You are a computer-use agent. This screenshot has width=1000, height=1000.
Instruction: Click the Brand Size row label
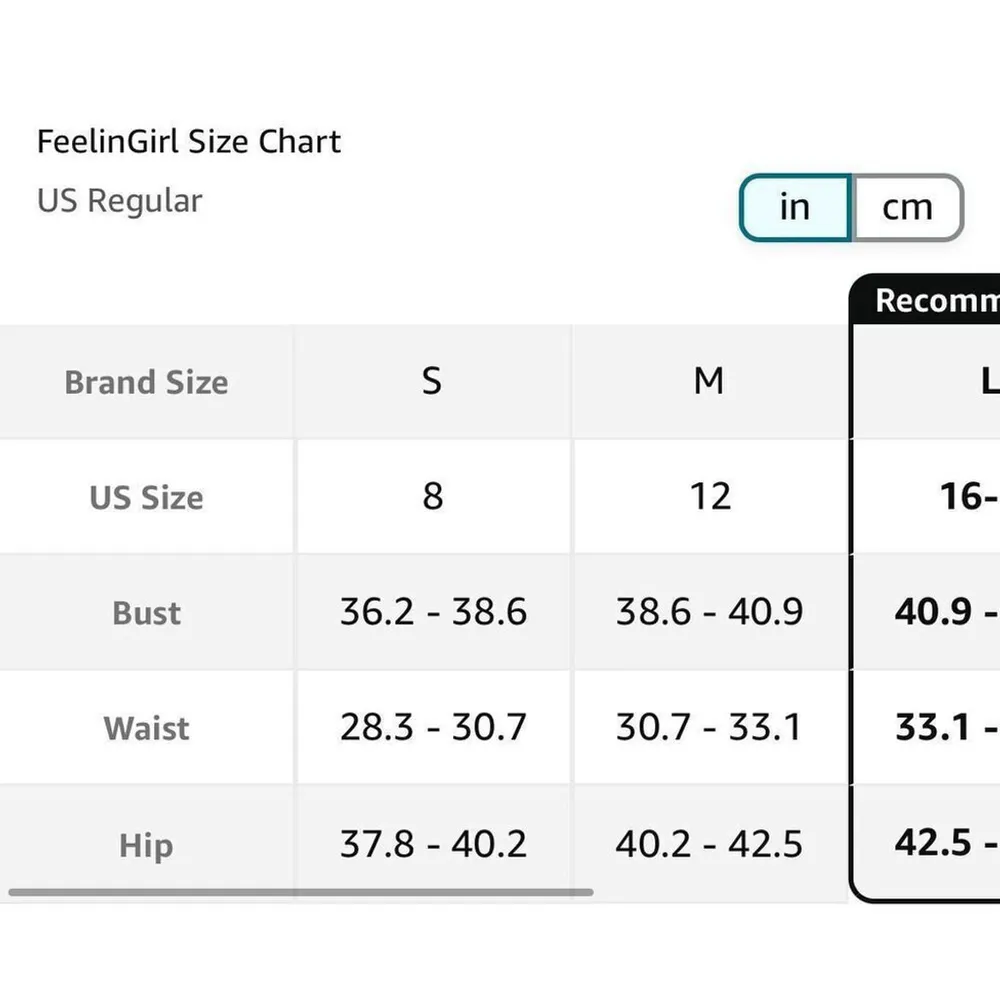[x=146, y=382]
